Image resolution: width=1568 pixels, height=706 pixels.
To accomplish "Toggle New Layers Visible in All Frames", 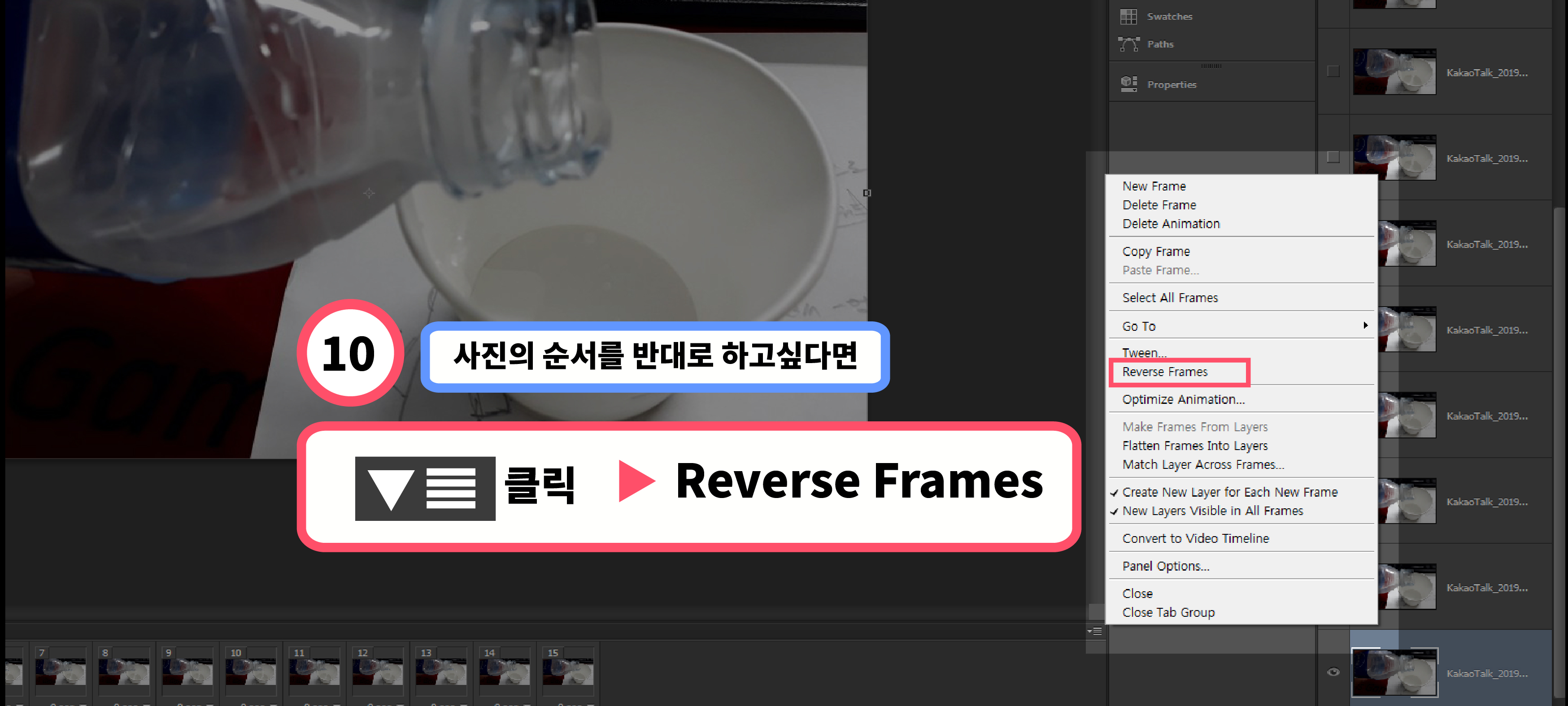I will [x=1212, y=511].
